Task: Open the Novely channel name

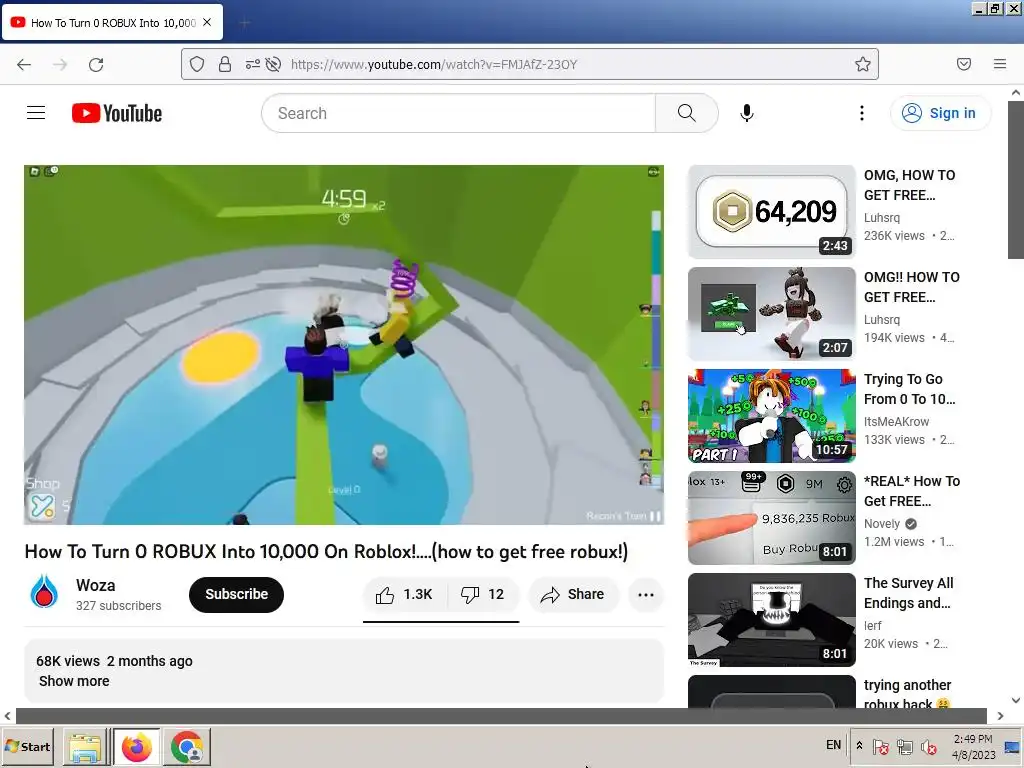Action: point(882,523)
